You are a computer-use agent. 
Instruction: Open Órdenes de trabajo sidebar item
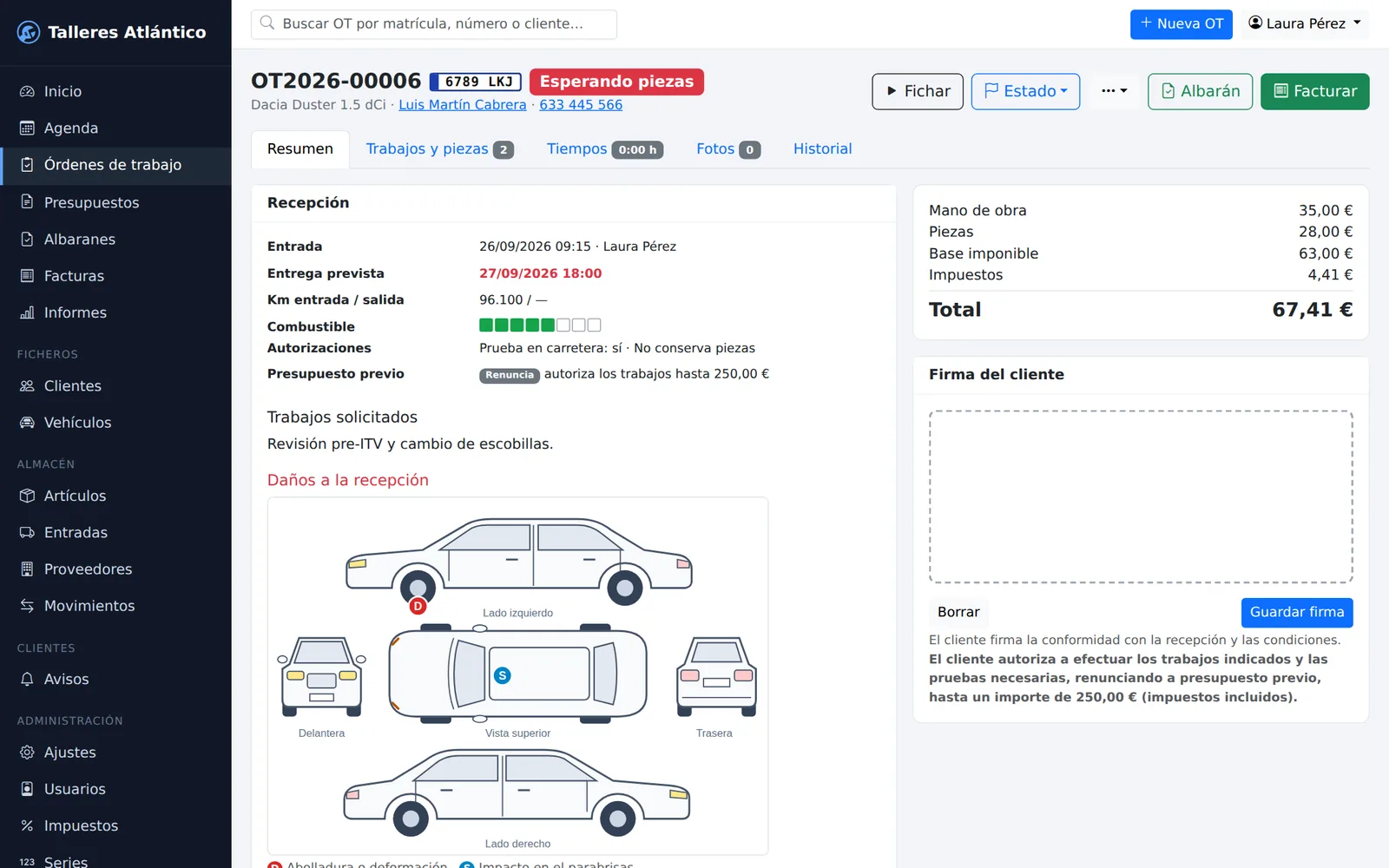[x=115, y=165]
